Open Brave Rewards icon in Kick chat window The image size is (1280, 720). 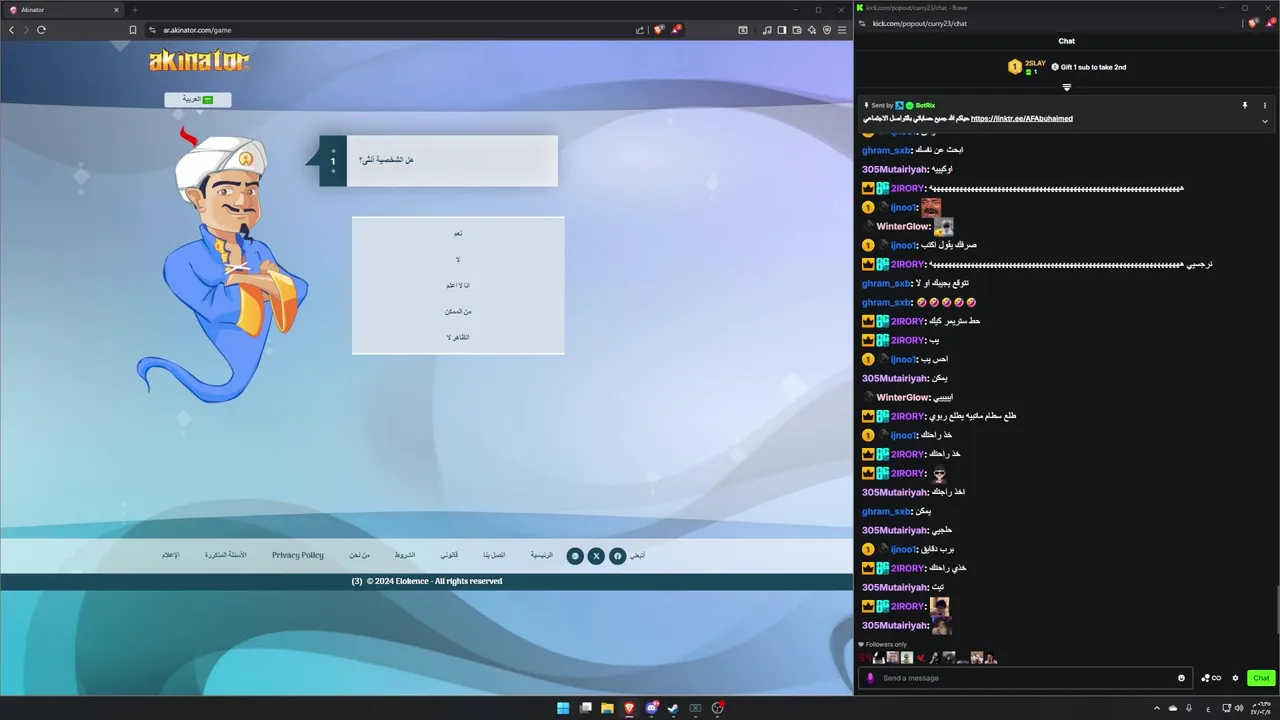pos(1269,23)
